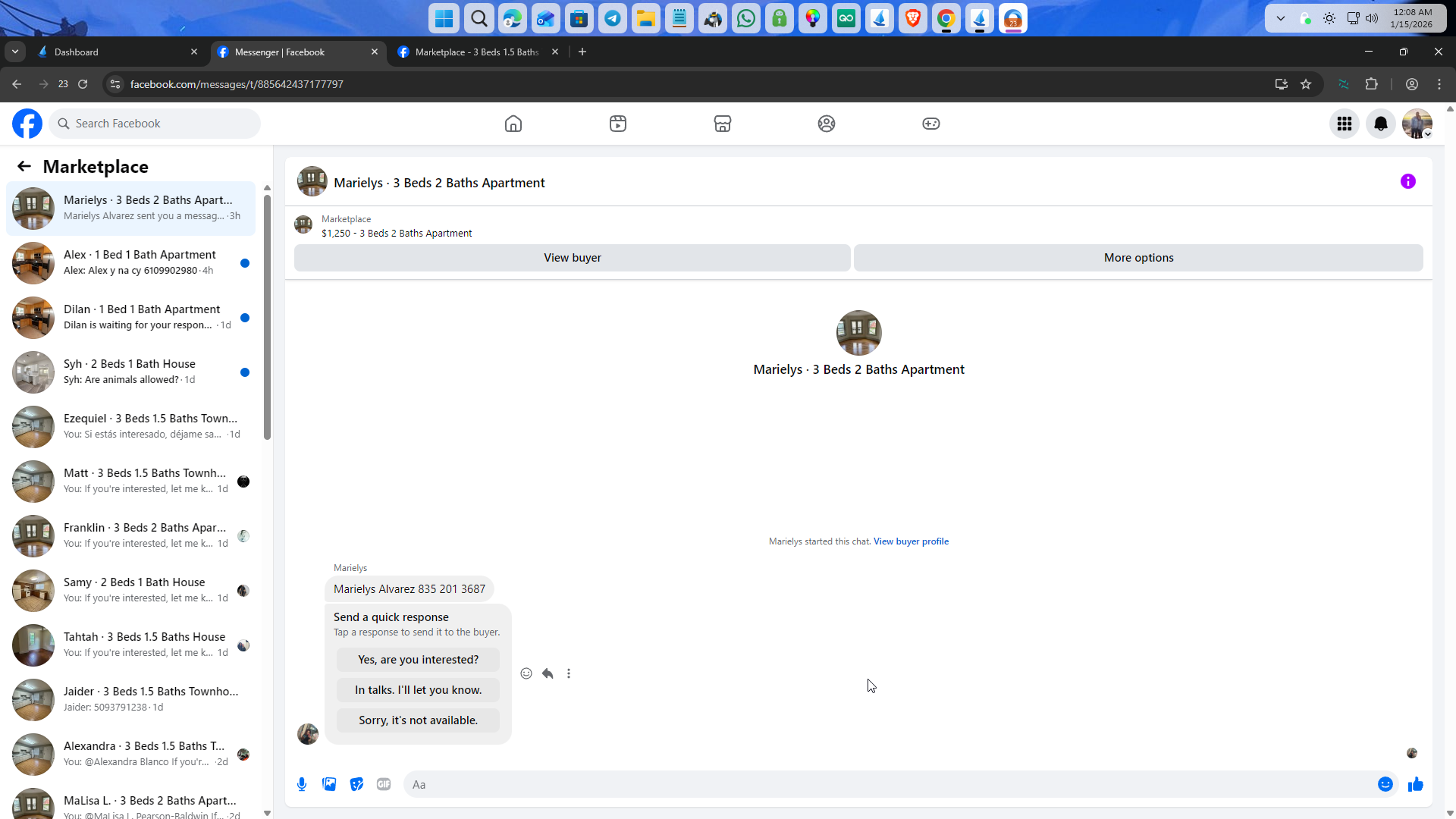1456x819 pixels.
Task: Open the sticker picker icon
Action: coord(356,784)
